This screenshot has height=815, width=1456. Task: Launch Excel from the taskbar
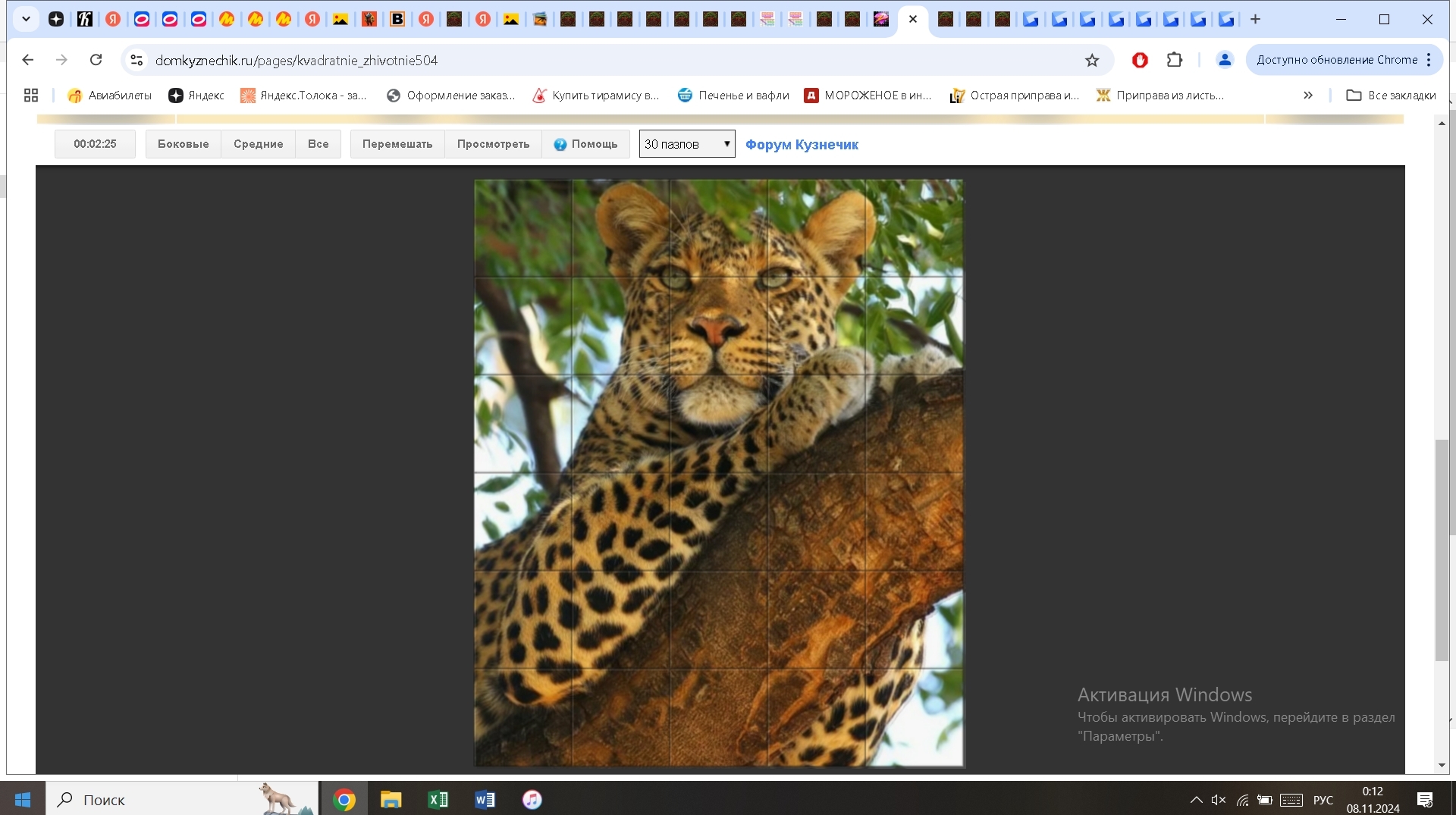pos(438,799)
